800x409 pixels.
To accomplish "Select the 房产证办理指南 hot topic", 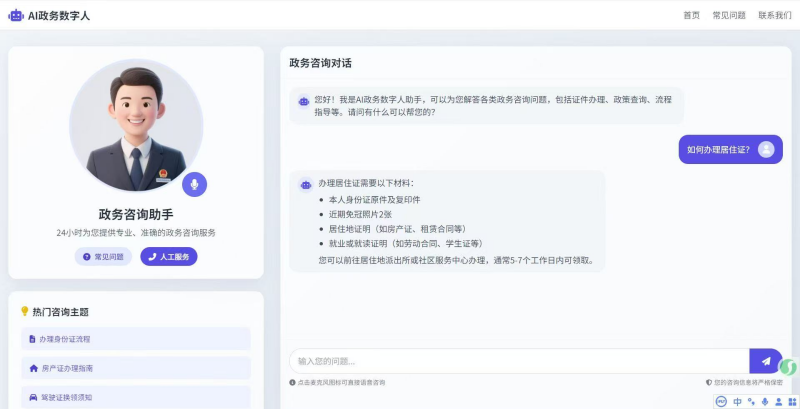I will [136, 368].
